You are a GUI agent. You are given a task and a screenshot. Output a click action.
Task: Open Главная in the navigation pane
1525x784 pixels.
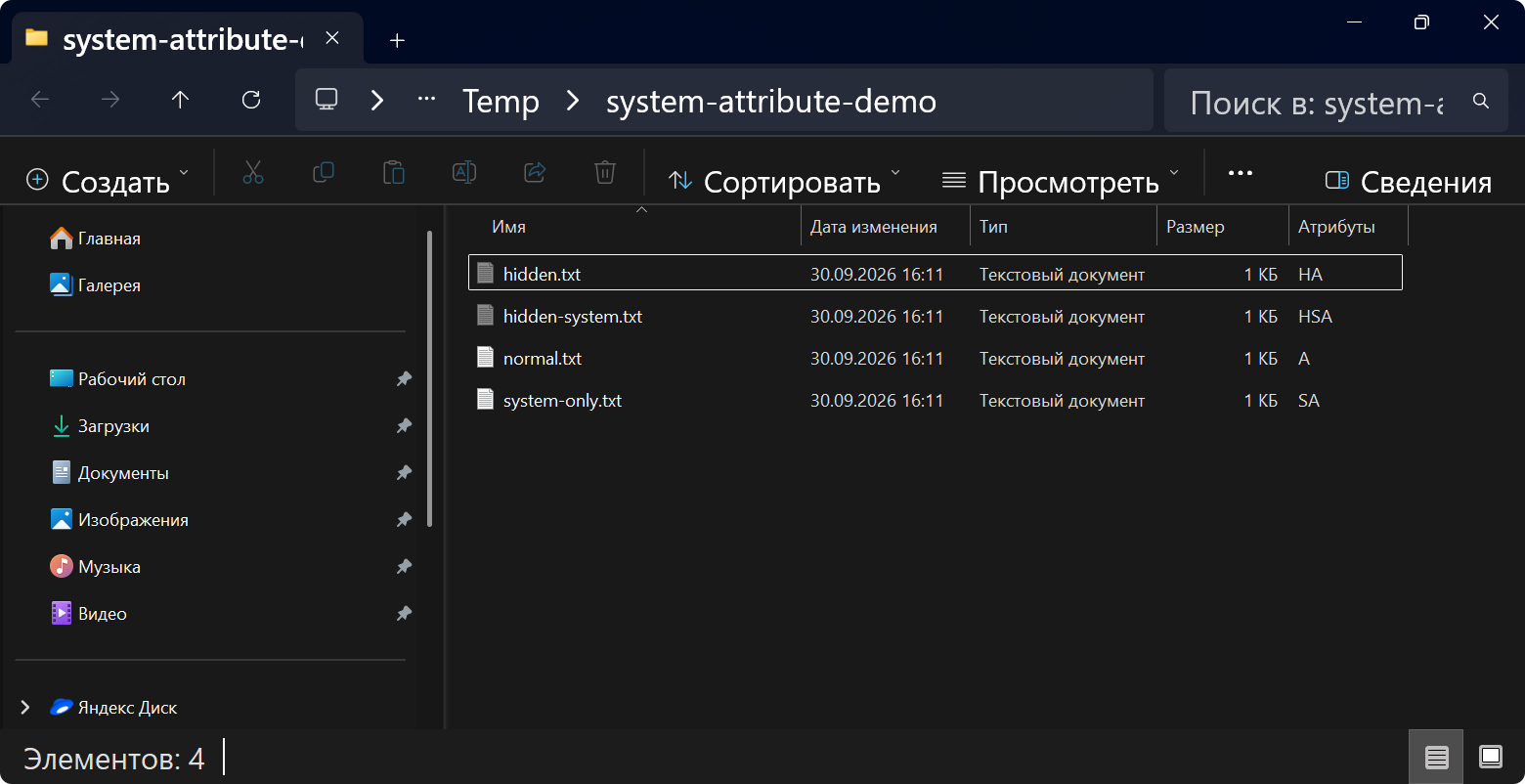click(95, 239)
